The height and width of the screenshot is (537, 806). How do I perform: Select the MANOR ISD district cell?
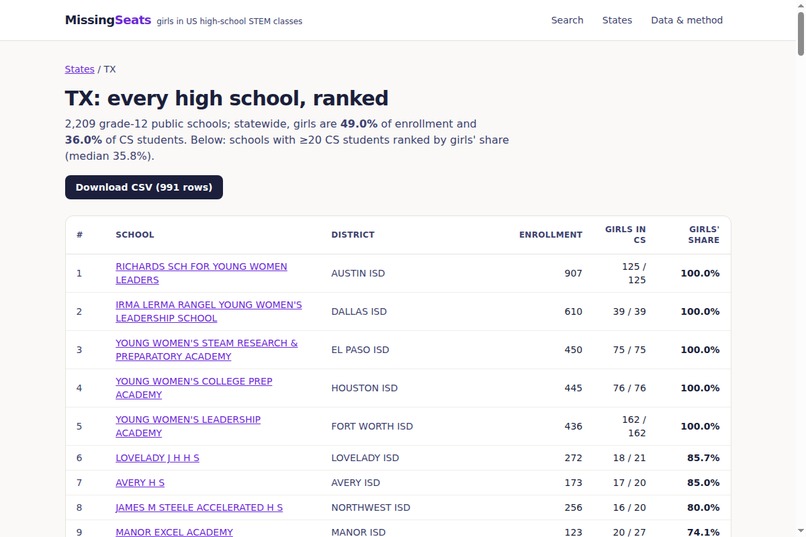pyautogui.click(x=358, y=532)
